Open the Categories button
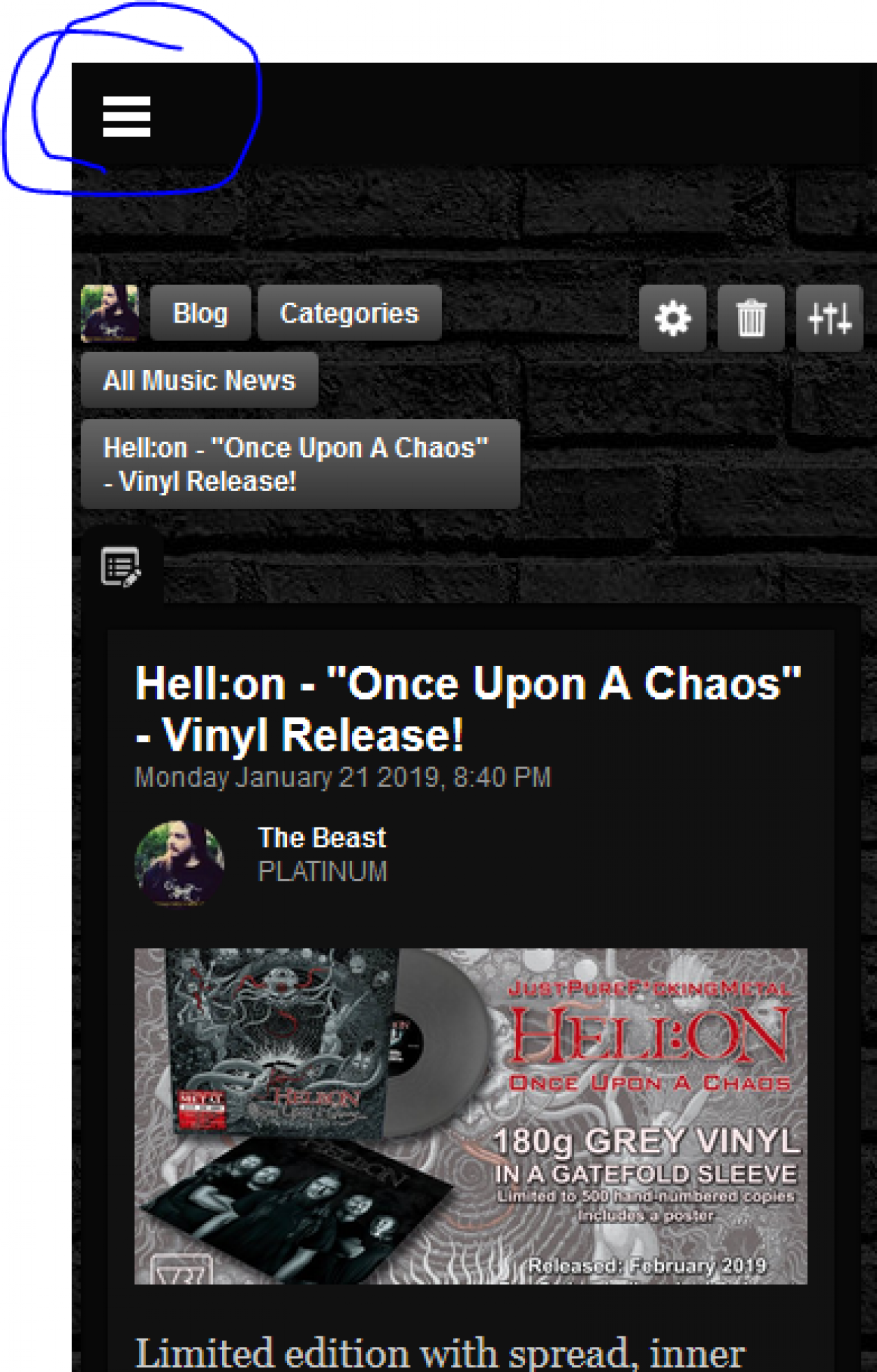 coord(349,313)
